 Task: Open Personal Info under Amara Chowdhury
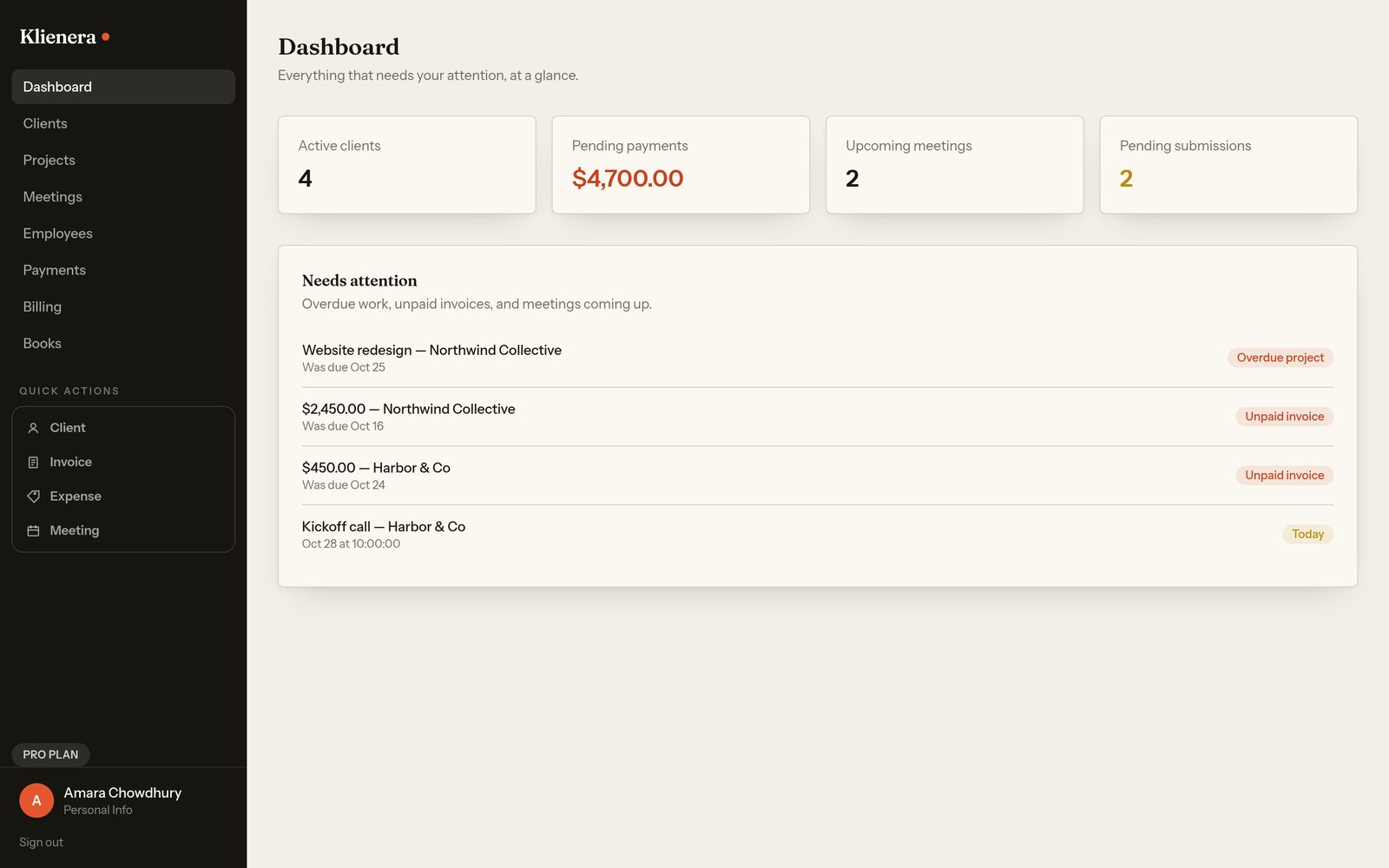point(98,810)
